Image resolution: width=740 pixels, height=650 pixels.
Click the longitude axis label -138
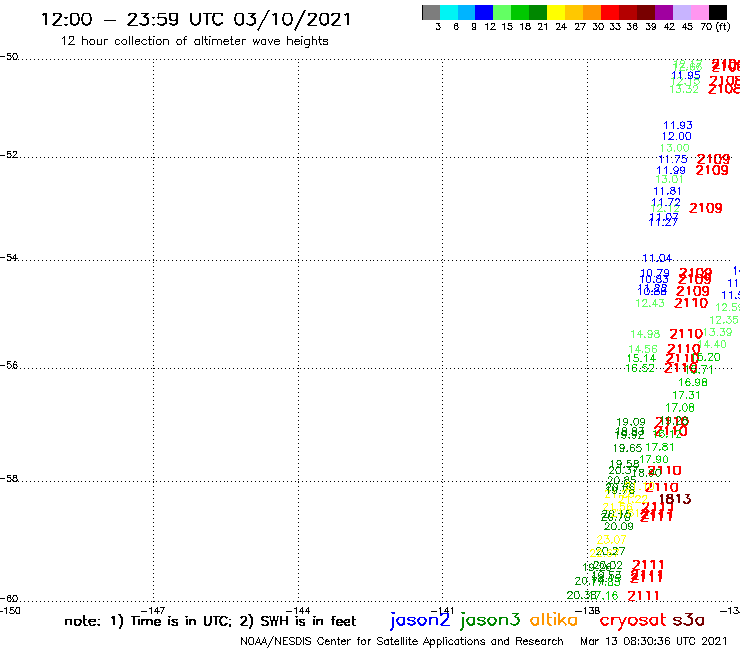click(588, 610)
